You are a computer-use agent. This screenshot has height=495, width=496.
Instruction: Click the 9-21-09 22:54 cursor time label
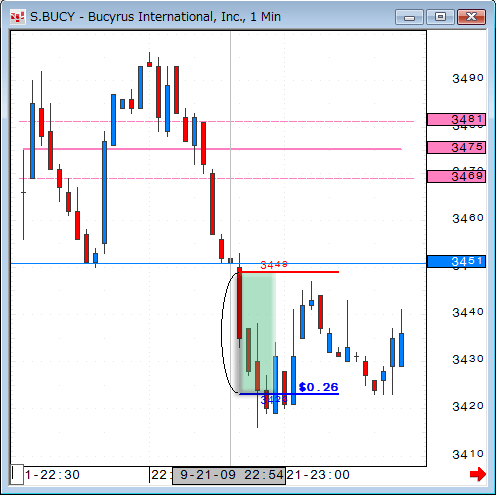tap(229, 475)
